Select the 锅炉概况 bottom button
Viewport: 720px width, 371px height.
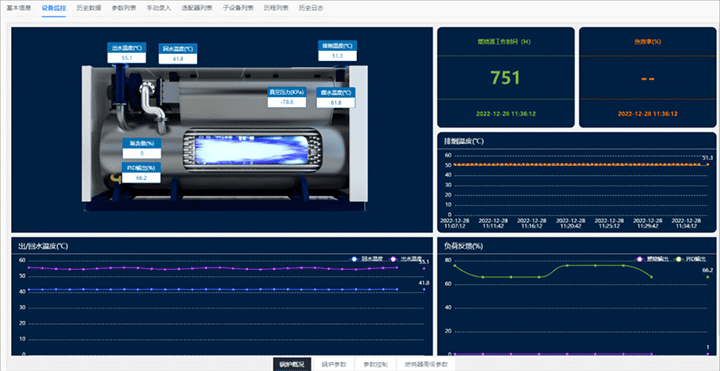pos(292,365)
